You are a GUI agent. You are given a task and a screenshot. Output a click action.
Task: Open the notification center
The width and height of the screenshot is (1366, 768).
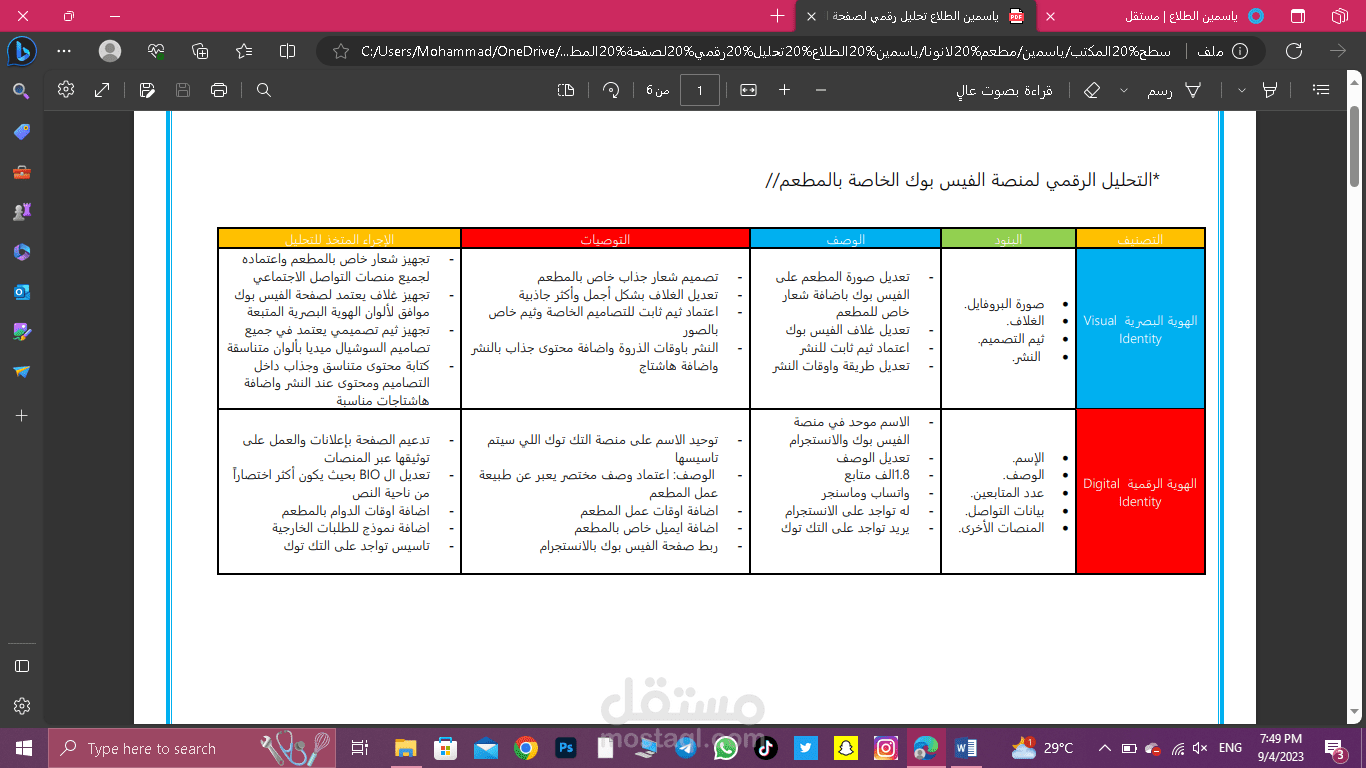click(x=1335, y=748)
